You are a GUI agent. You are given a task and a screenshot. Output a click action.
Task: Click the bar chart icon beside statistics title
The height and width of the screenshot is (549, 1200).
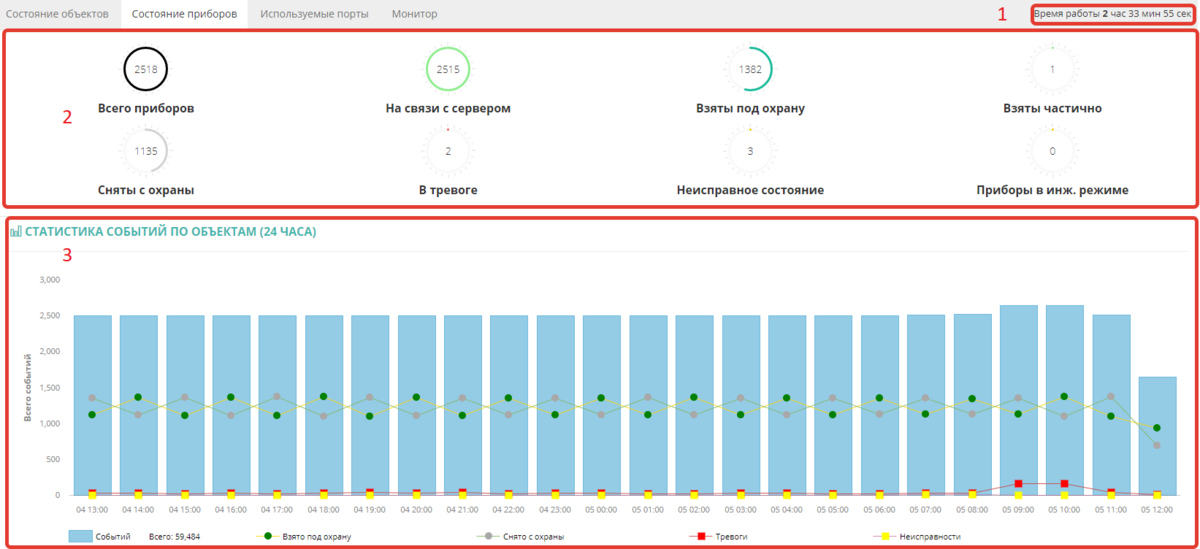tap(16, 232)
